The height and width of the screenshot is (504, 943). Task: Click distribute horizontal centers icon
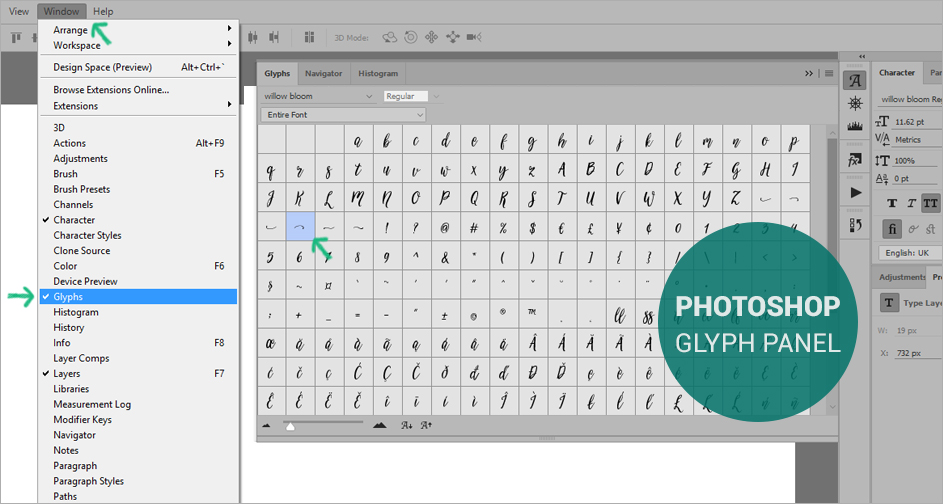tap(253, 37)
